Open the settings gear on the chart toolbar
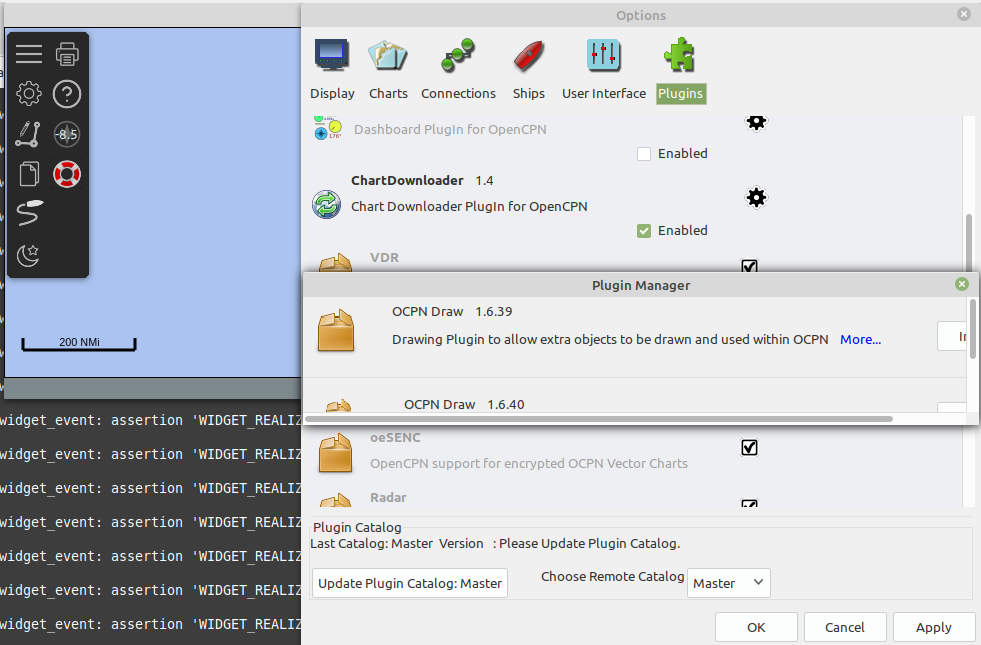Image resolution: width=981 pixels, height=645 pixels. pos(29,94)
